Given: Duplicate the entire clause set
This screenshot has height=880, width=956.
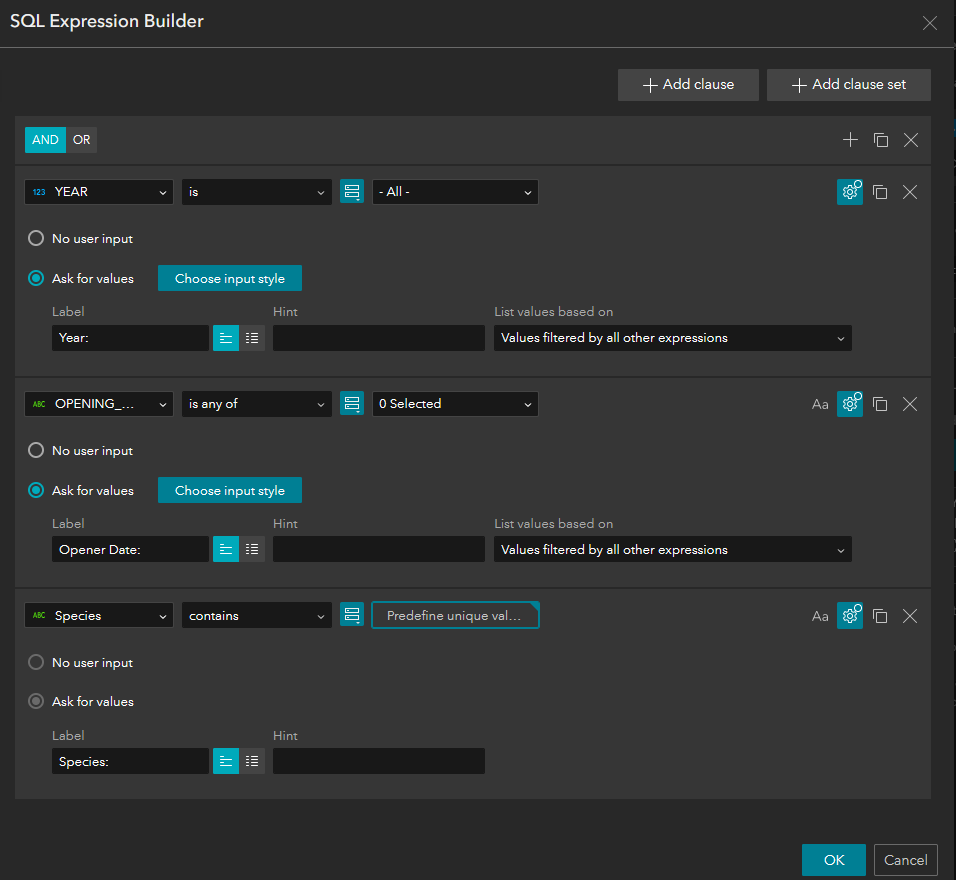Looking at the screenshot, I should tap(880, 140).
